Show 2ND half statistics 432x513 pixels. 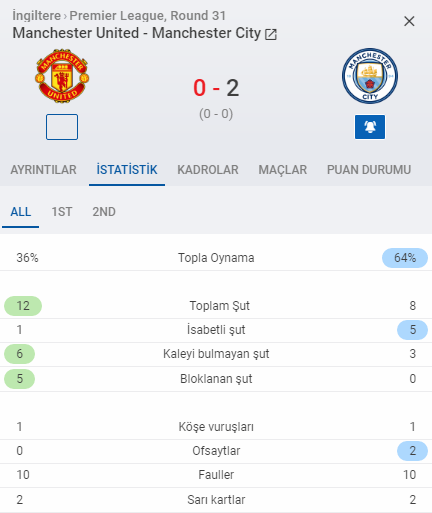click(x=104, y=212)
